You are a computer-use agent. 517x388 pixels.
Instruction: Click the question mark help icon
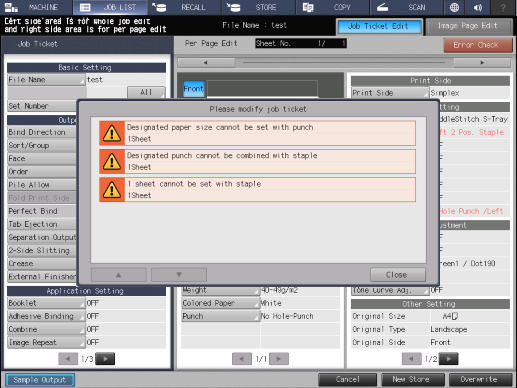click(503, 7)
